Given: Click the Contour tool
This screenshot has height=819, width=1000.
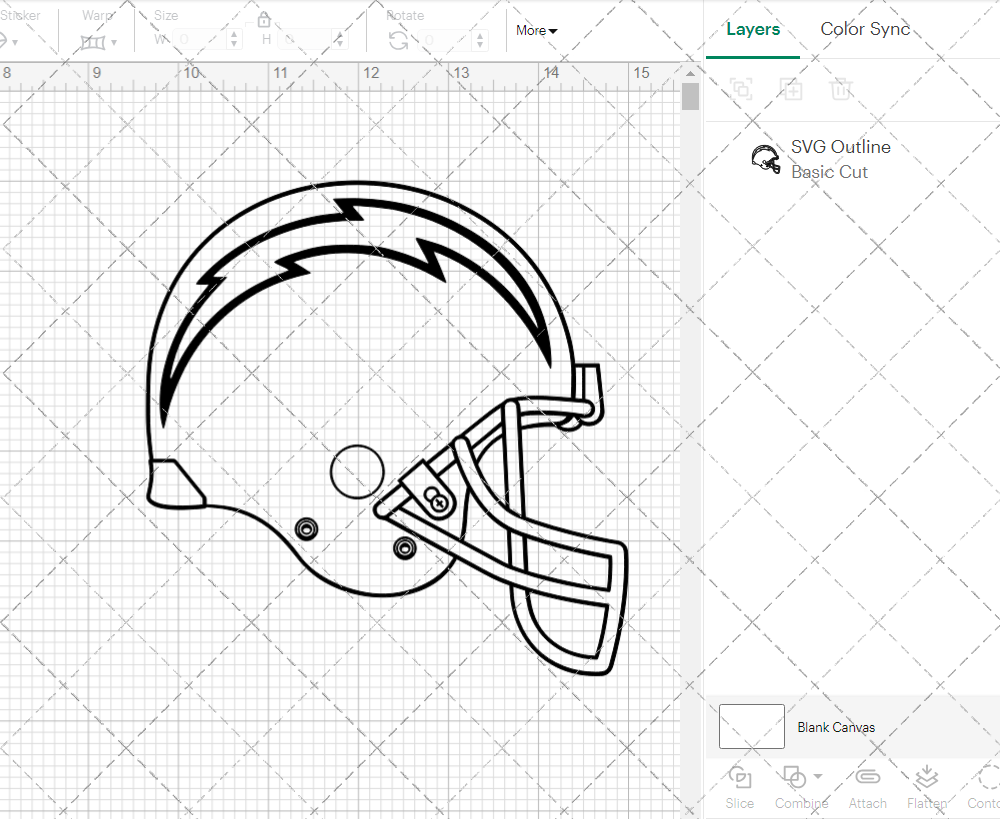Looking at the screenshot, I should point(985,788).
